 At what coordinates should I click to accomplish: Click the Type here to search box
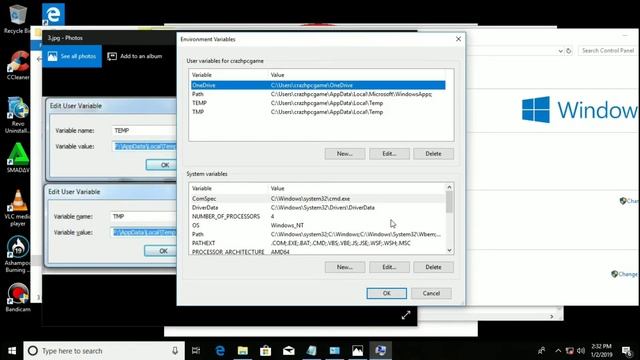(104, 351)
